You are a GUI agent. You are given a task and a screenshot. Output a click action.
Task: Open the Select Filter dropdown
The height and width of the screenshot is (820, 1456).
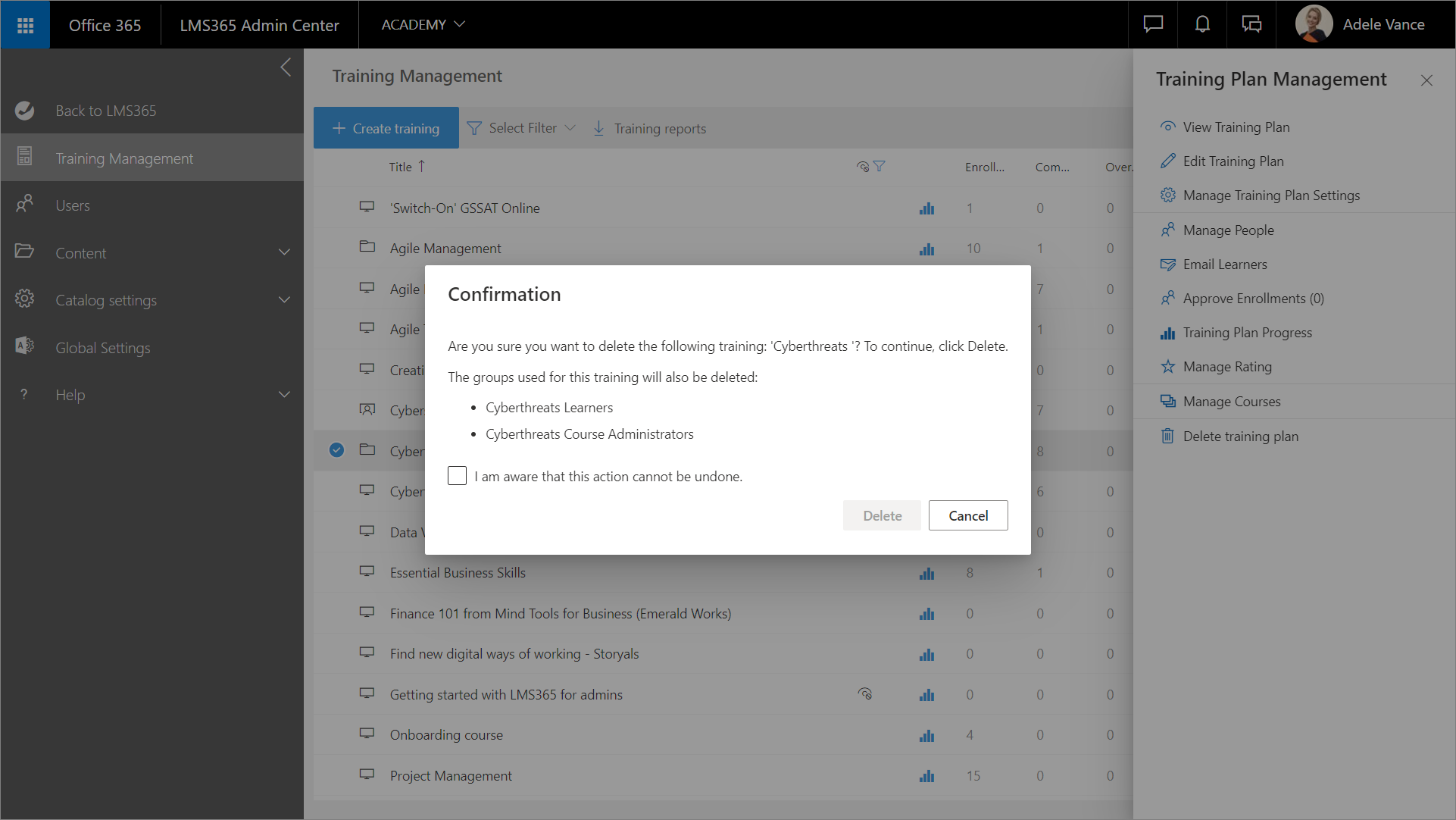click(522, 128)
